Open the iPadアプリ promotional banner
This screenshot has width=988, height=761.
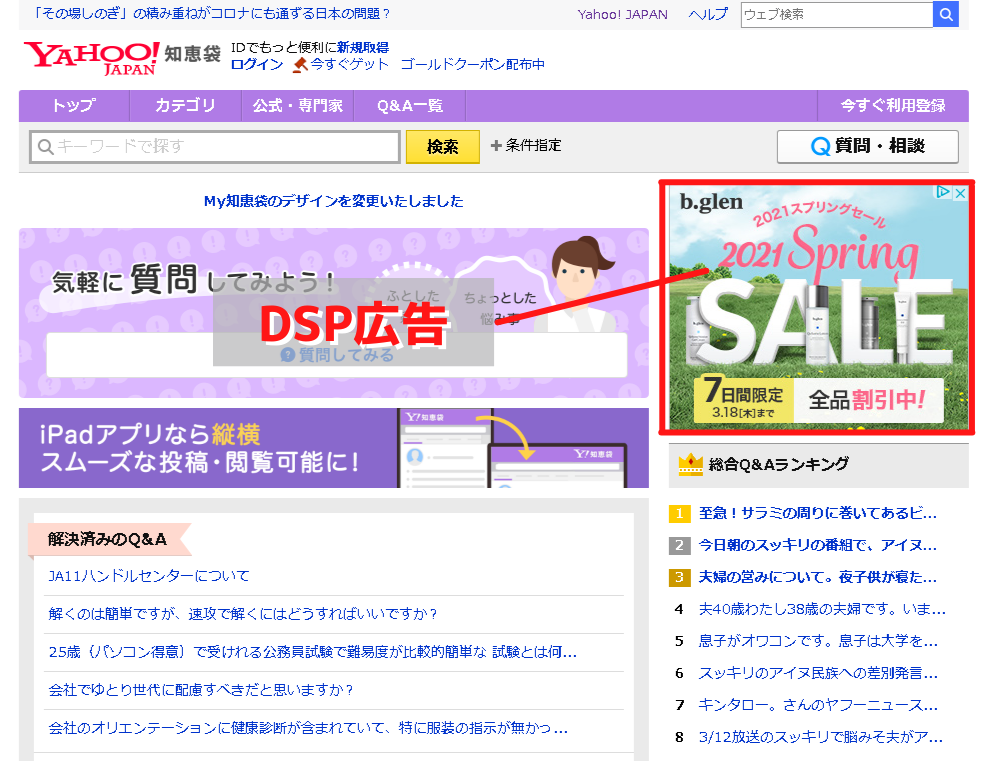point(333,448)
